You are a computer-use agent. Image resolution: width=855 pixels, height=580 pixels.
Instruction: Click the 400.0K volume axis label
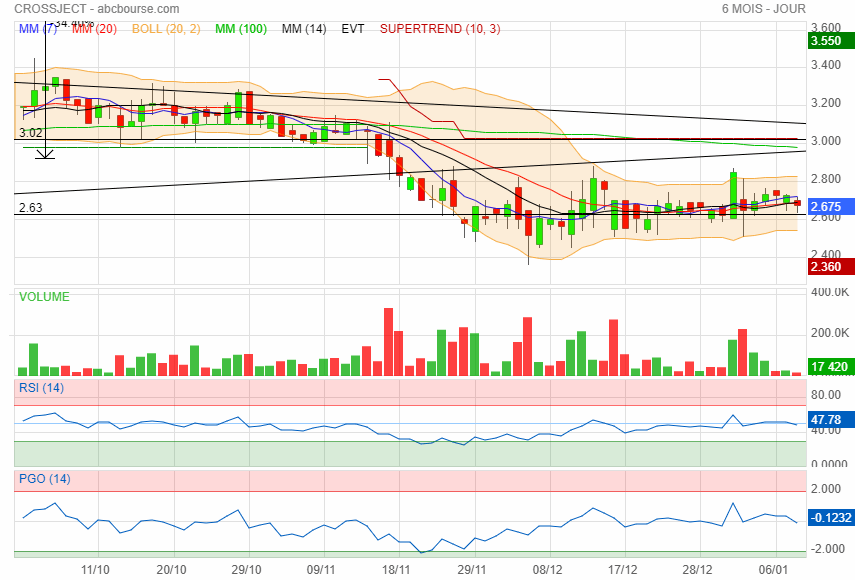(830, 292)
